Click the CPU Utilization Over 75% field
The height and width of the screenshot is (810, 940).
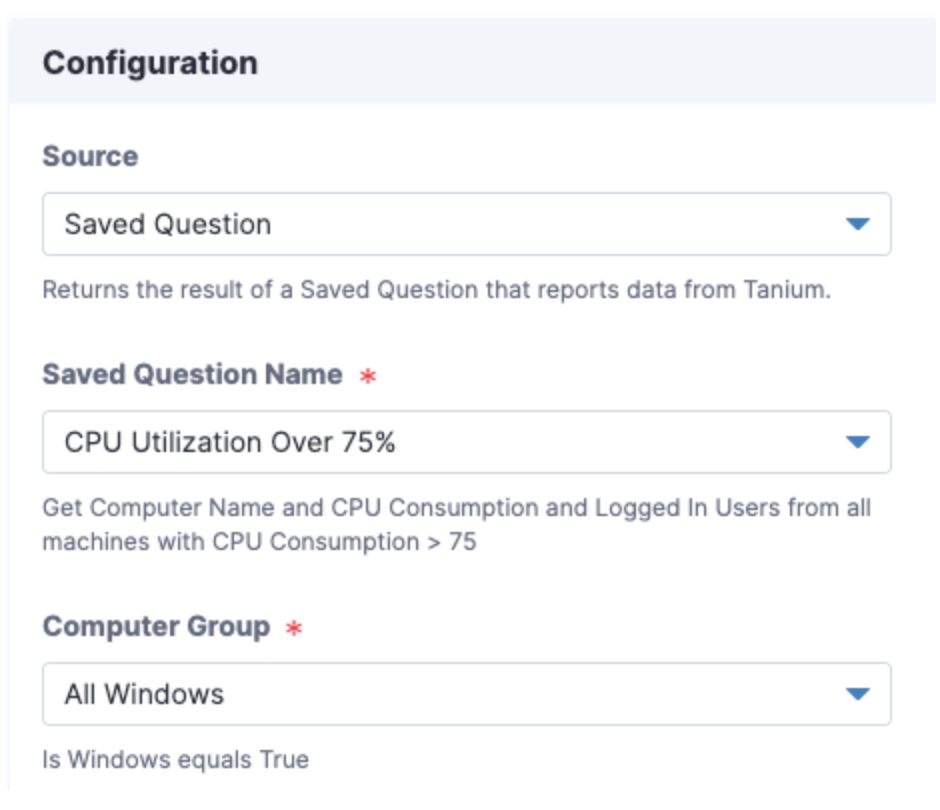pos(300,440)
